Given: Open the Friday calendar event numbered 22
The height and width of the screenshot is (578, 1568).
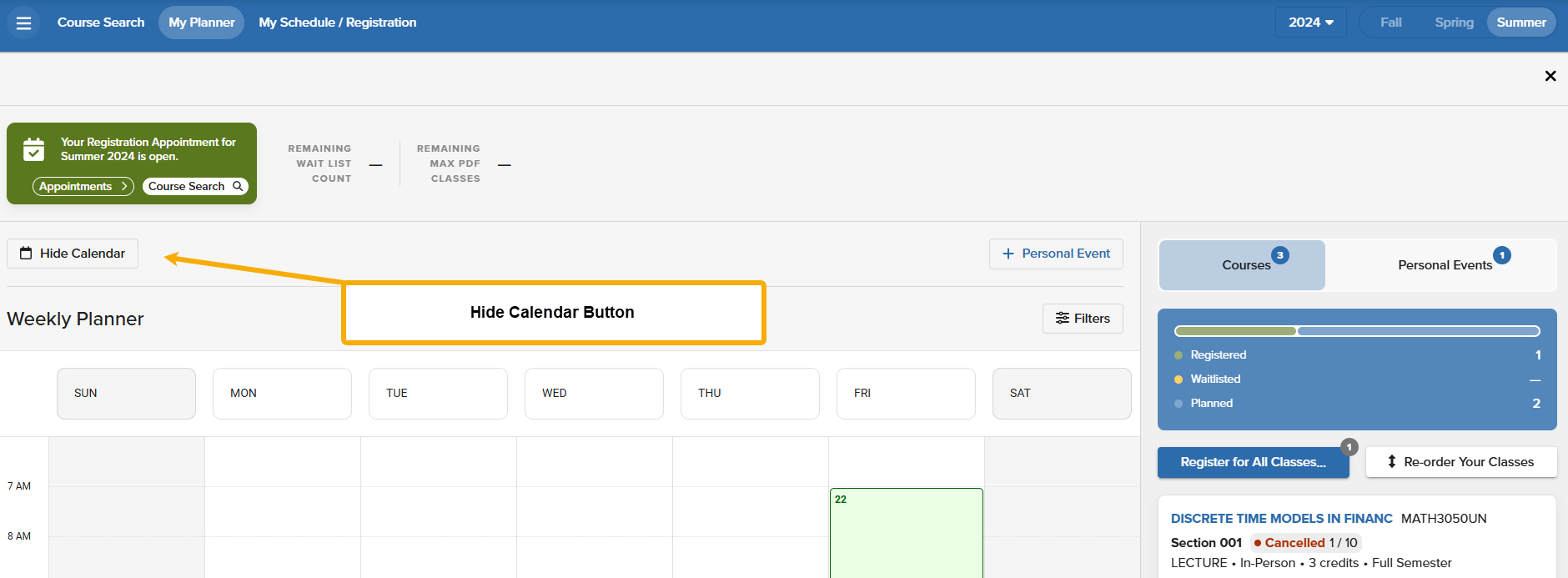Looking at the screenshot, I should click(907, 533).
